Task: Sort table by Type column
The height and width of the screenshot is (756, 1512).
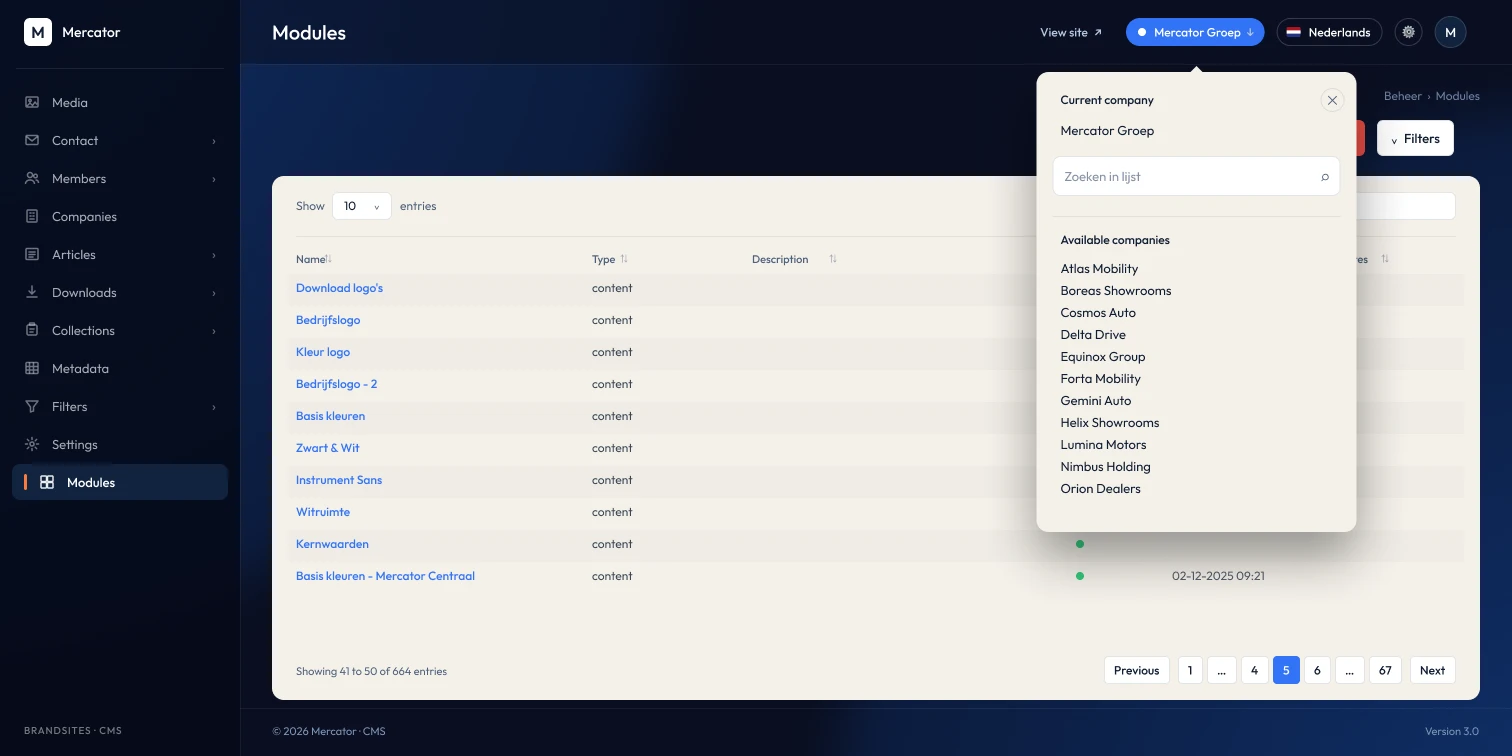Action: pos(610,259)
